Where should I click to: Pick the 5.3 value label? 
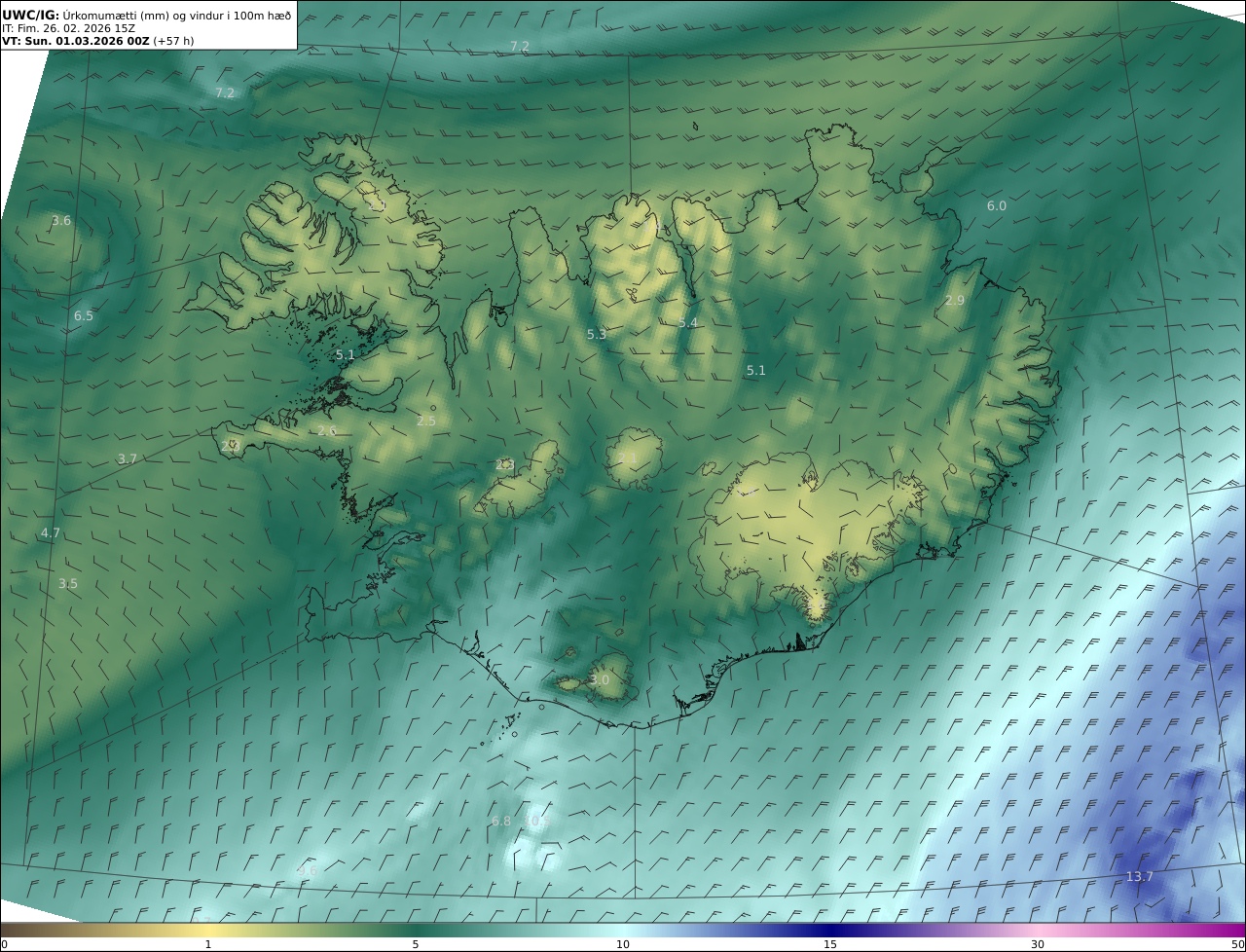[x=597, y=335]
